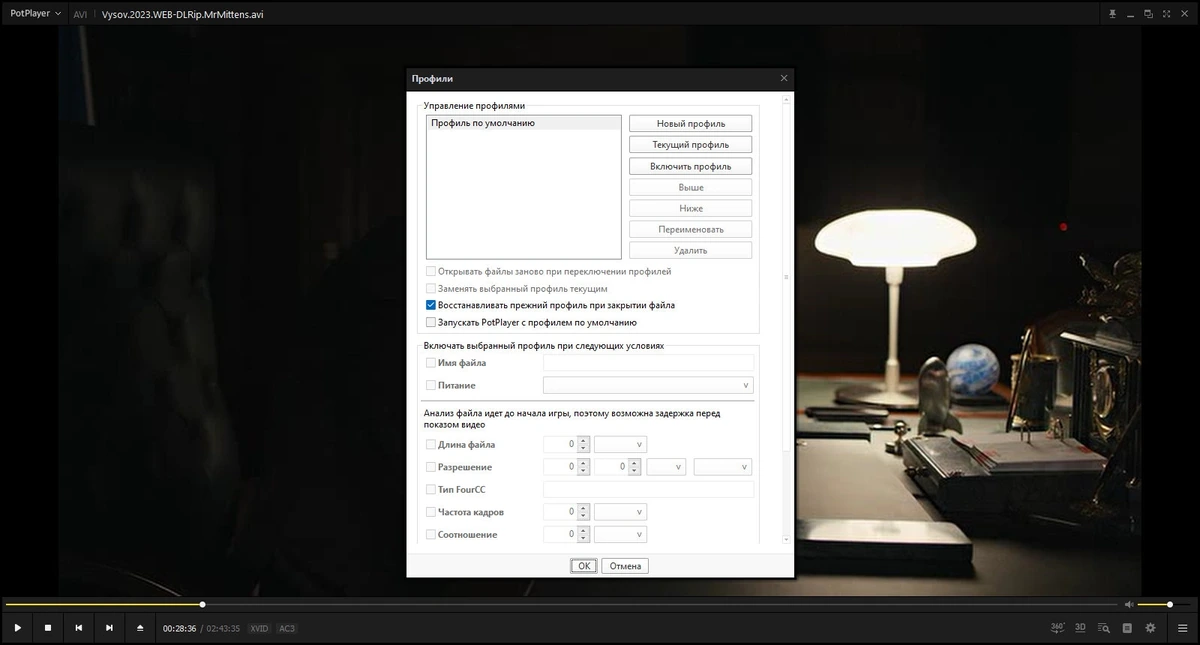Pin the player window on top
Image resolution: width=1200 pixels, height=645 pixels.
(x=1112, y=14)
